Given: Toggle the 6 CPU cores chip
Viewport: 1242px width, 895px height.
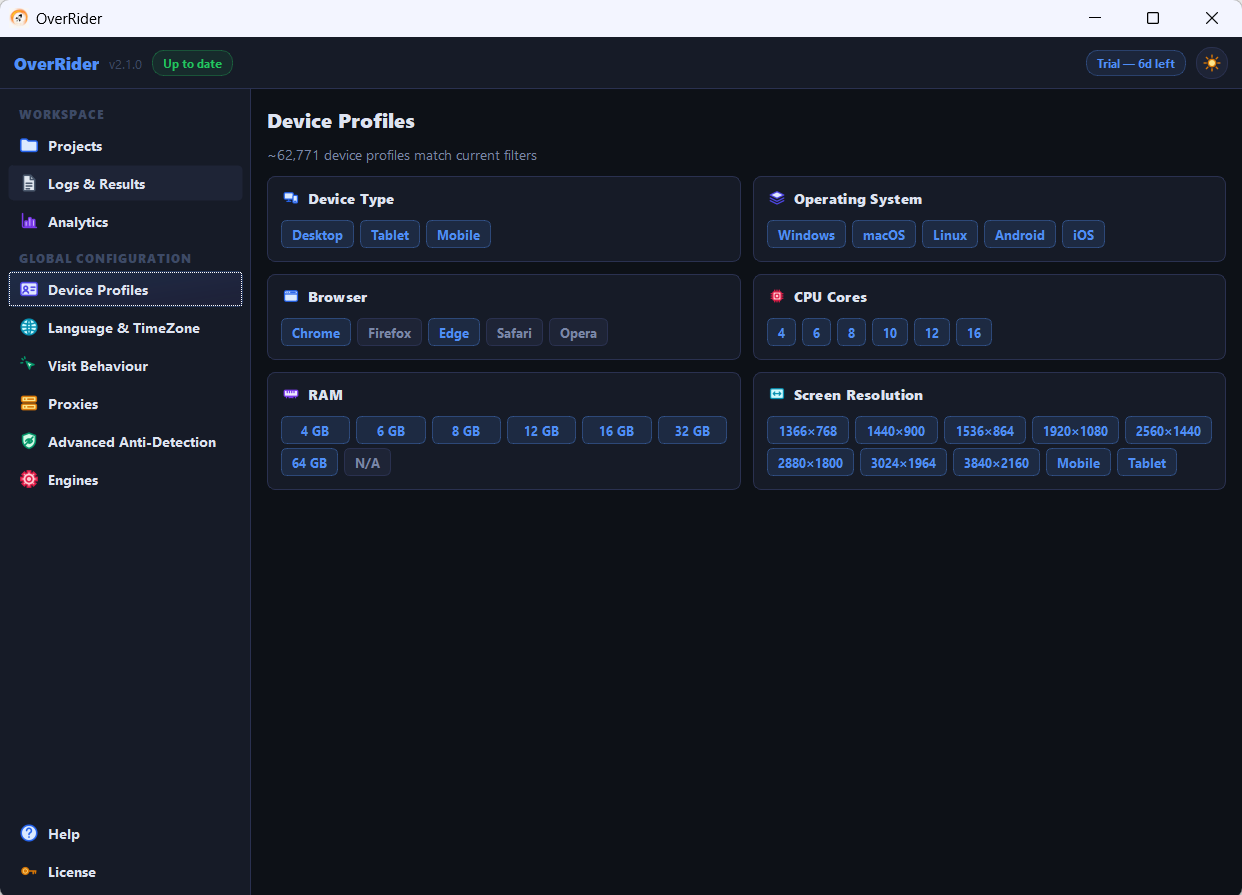Looking at the screenshot, I should [816, 333].
